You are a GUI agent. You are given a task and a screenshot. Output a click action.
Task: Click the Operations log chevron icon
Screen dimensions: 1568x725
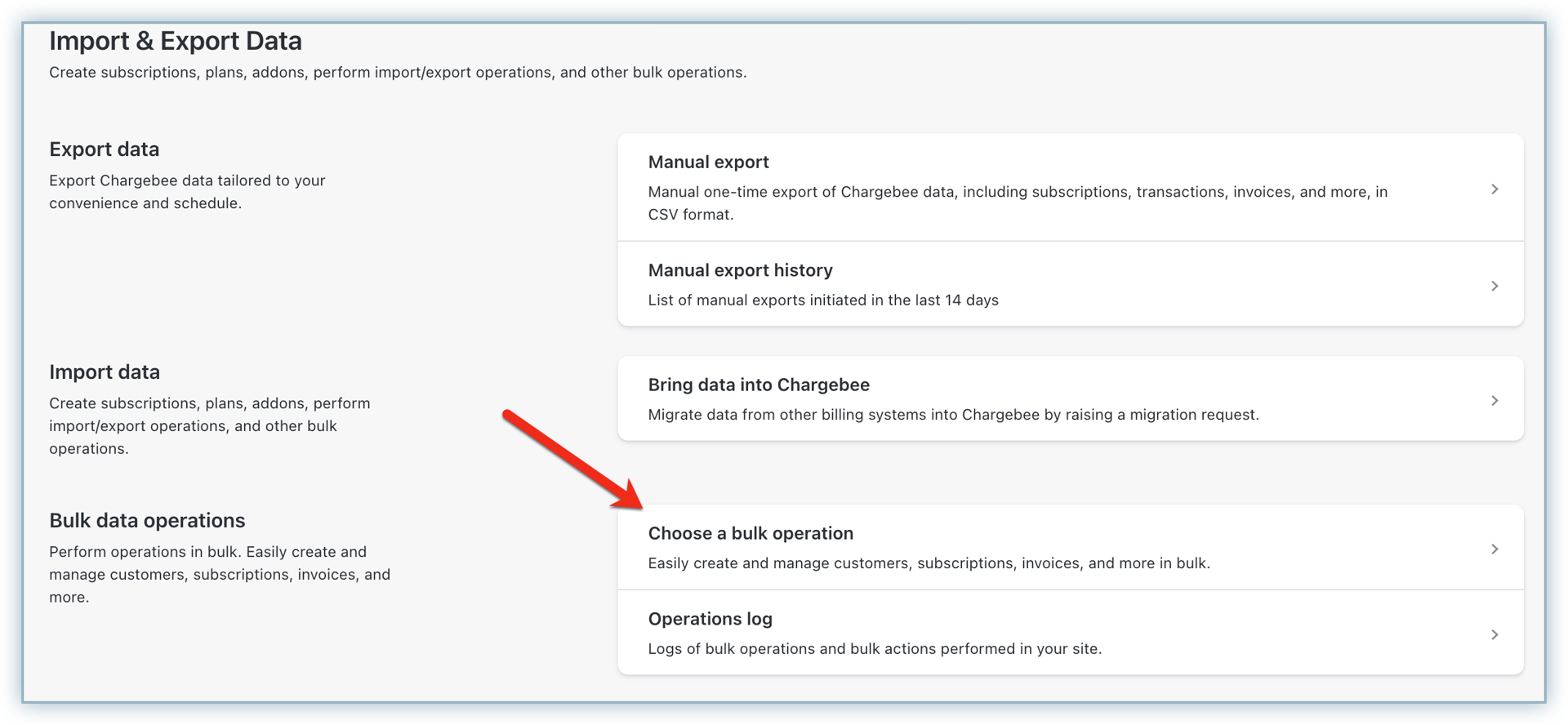1494,634
